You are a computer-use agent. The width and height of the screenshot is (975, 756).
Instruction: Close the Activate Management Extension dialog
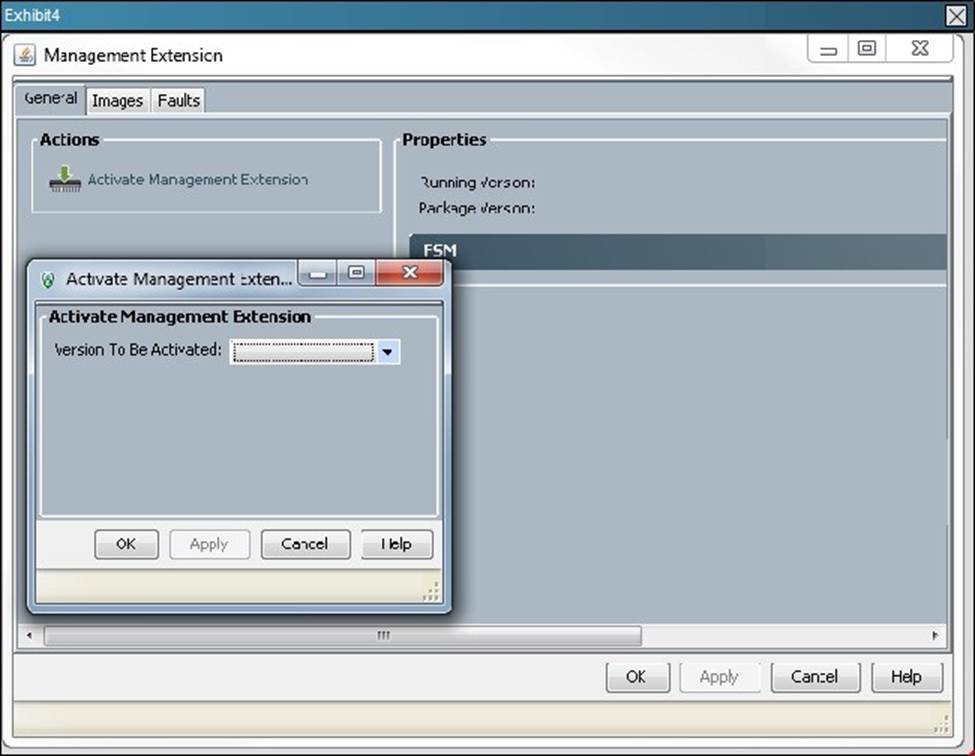(x=409, y=272)
